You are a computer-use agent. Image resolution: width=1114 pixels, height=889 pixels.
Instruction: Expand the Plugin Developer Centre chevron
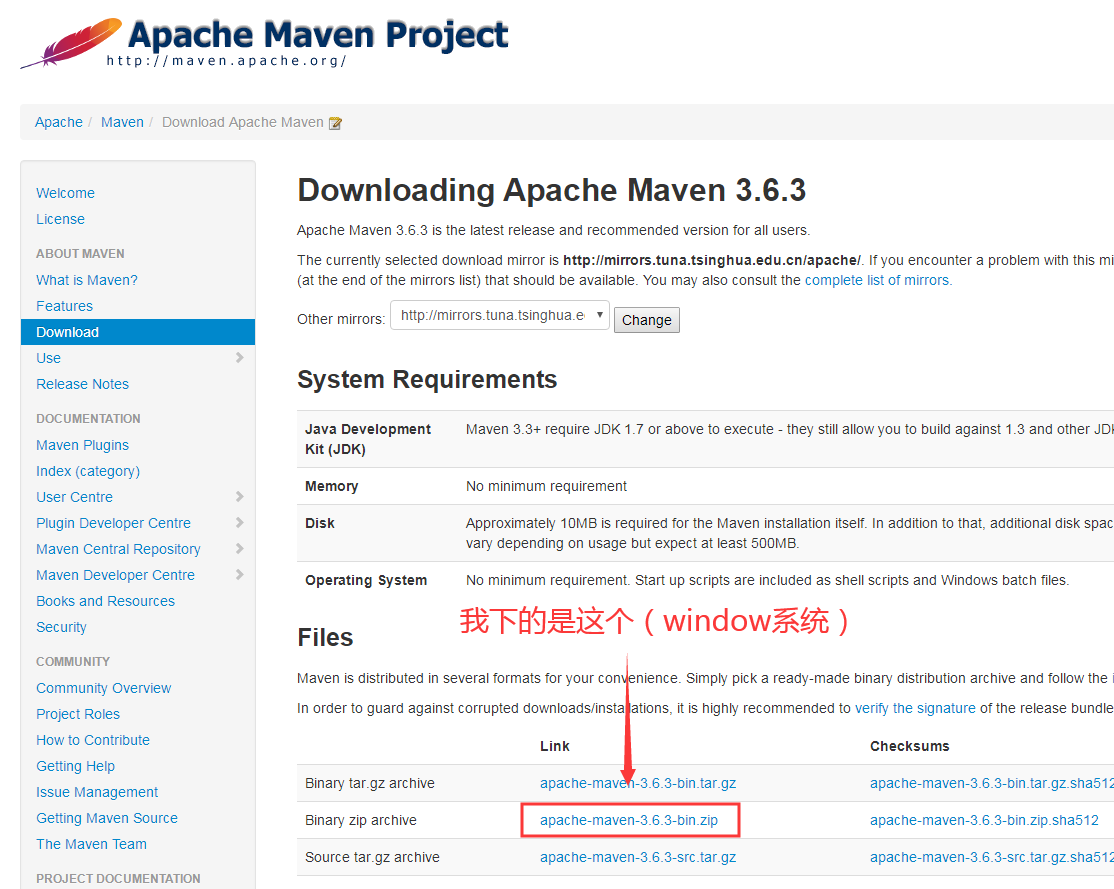click(239, 523)
